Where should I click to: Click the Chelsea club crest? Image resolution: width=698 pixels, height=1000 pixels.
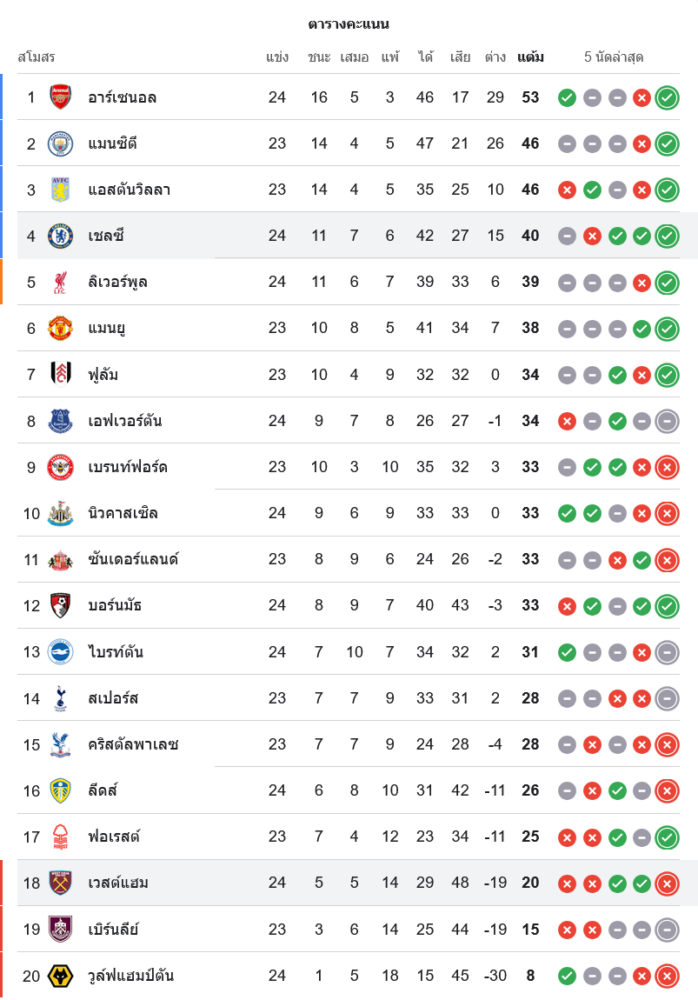tap(61, 236)
